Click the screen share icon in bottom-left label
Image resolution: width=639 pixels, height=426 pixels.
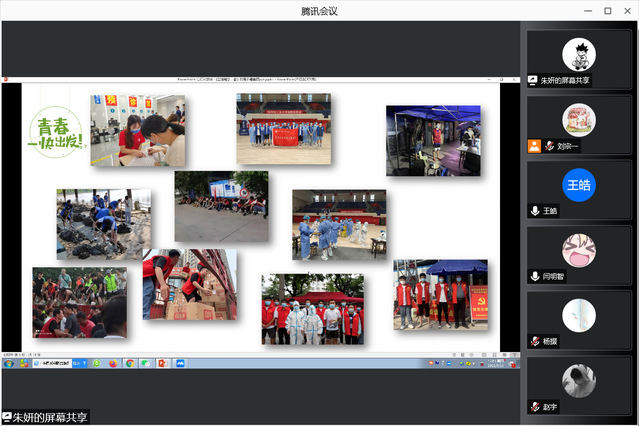(x=7, y=416)
